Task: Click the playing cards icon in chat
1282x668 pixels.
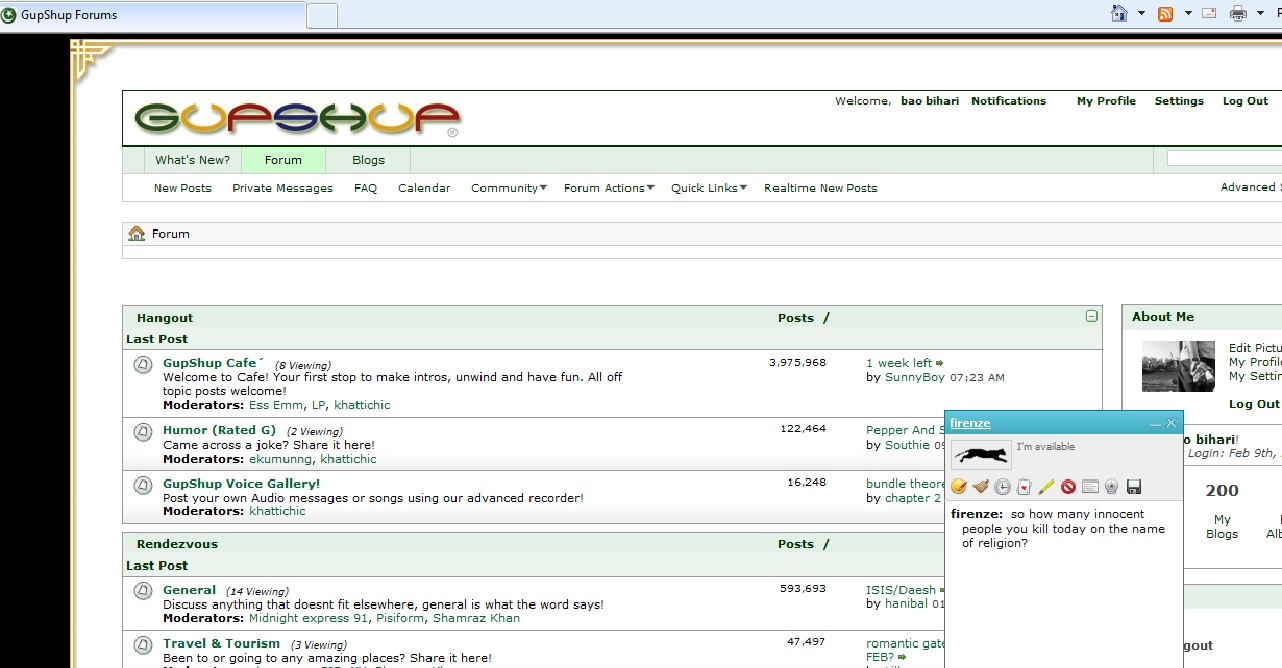Action: pos(1024,487)
